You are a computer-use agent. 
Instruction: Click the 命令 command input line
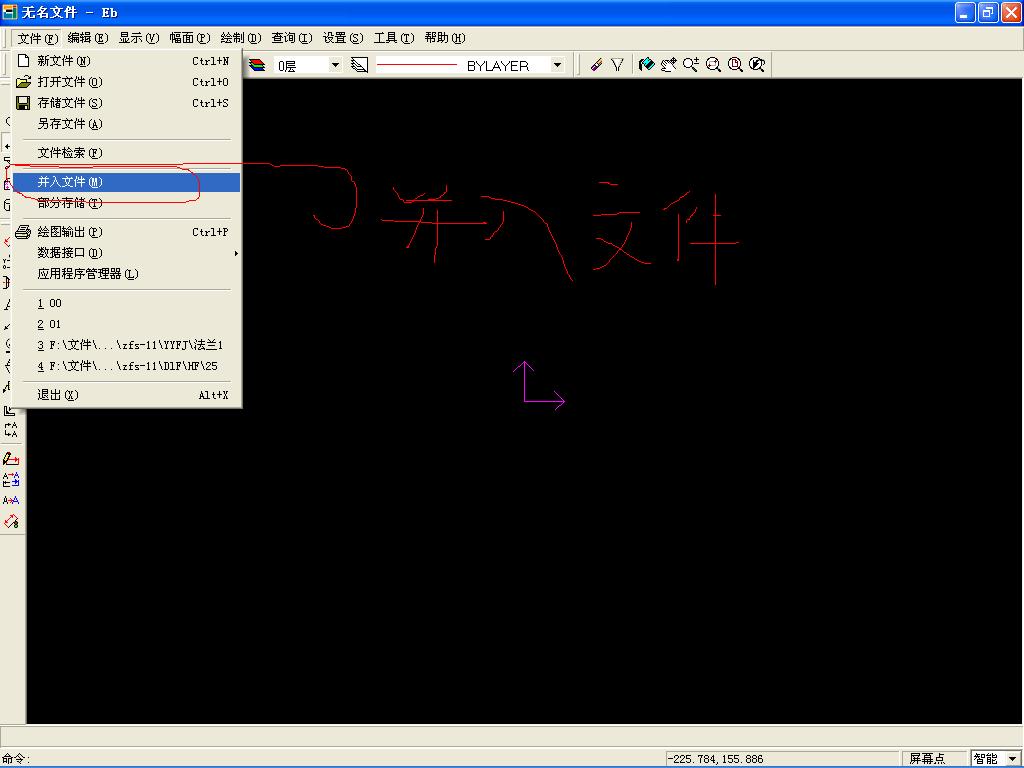tap(332, 758)
